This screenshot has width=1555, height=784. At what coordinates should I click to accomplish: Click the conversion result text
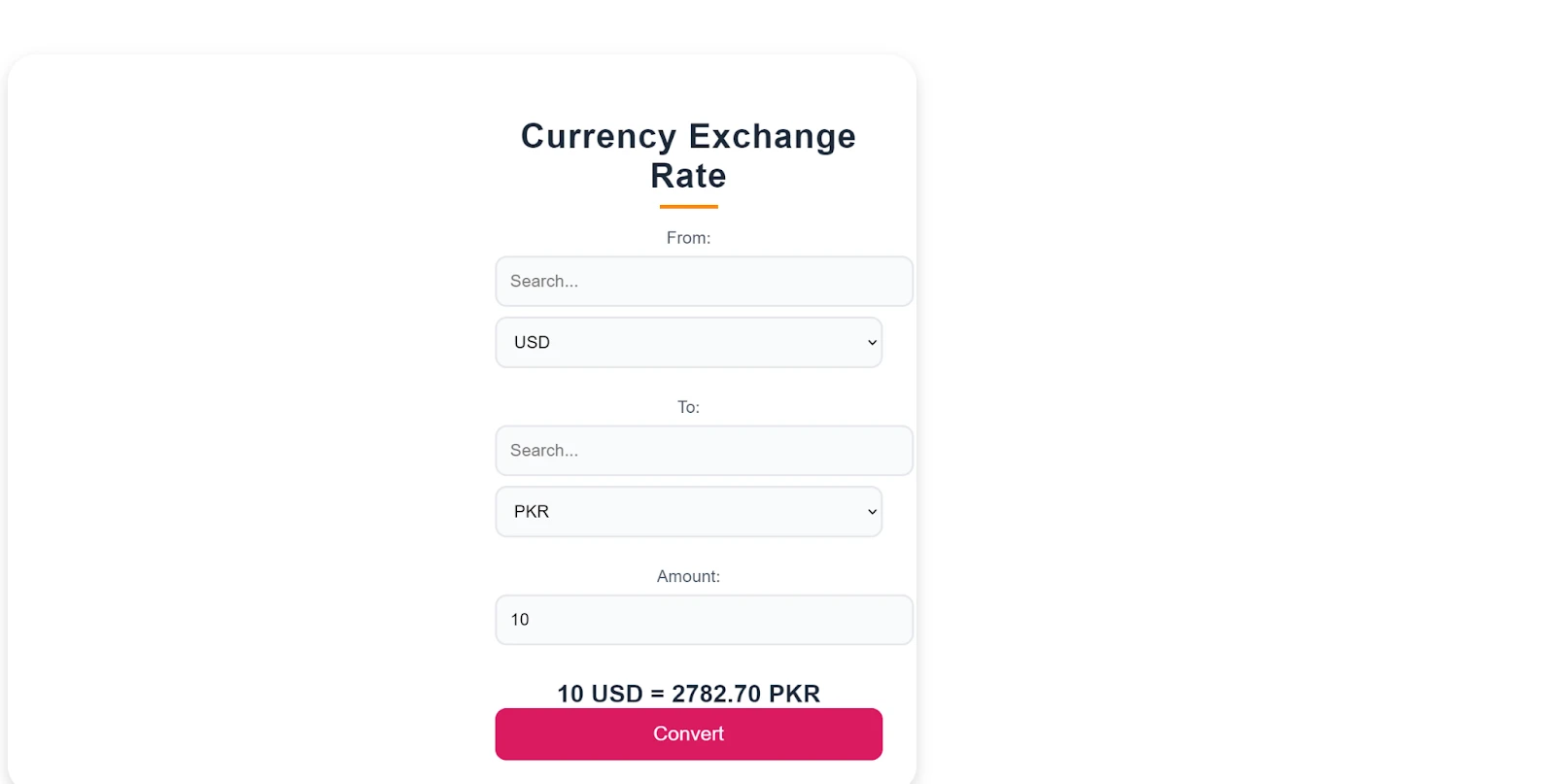(688, 694)
